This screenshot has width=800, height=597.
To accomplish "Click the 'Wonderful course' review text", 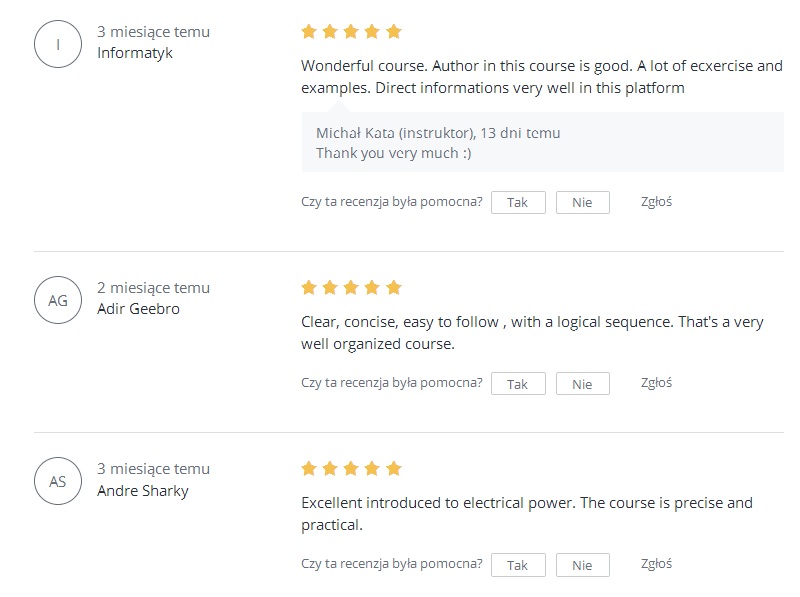I will pyautogui.click(x=542, y=77).
